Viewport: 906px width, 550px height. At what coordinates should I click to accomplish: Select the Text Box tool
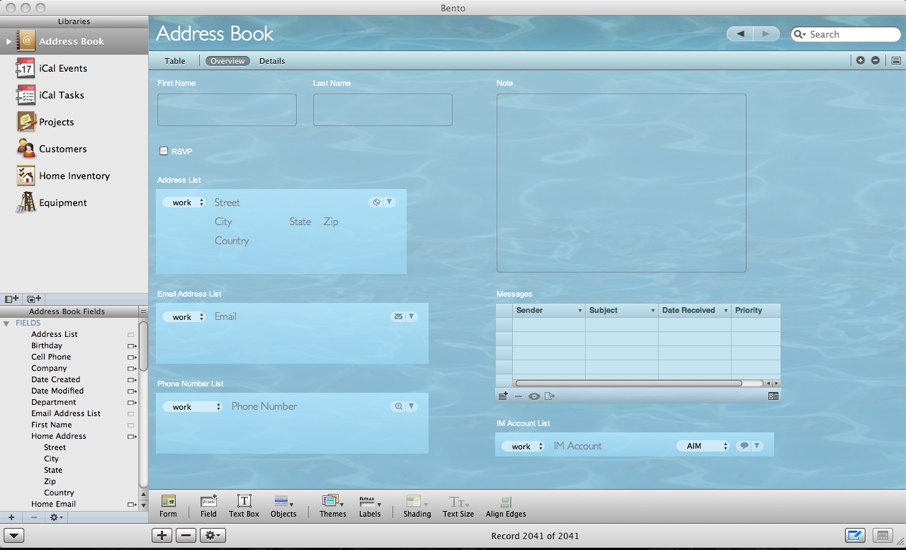(x=244, y=506)
